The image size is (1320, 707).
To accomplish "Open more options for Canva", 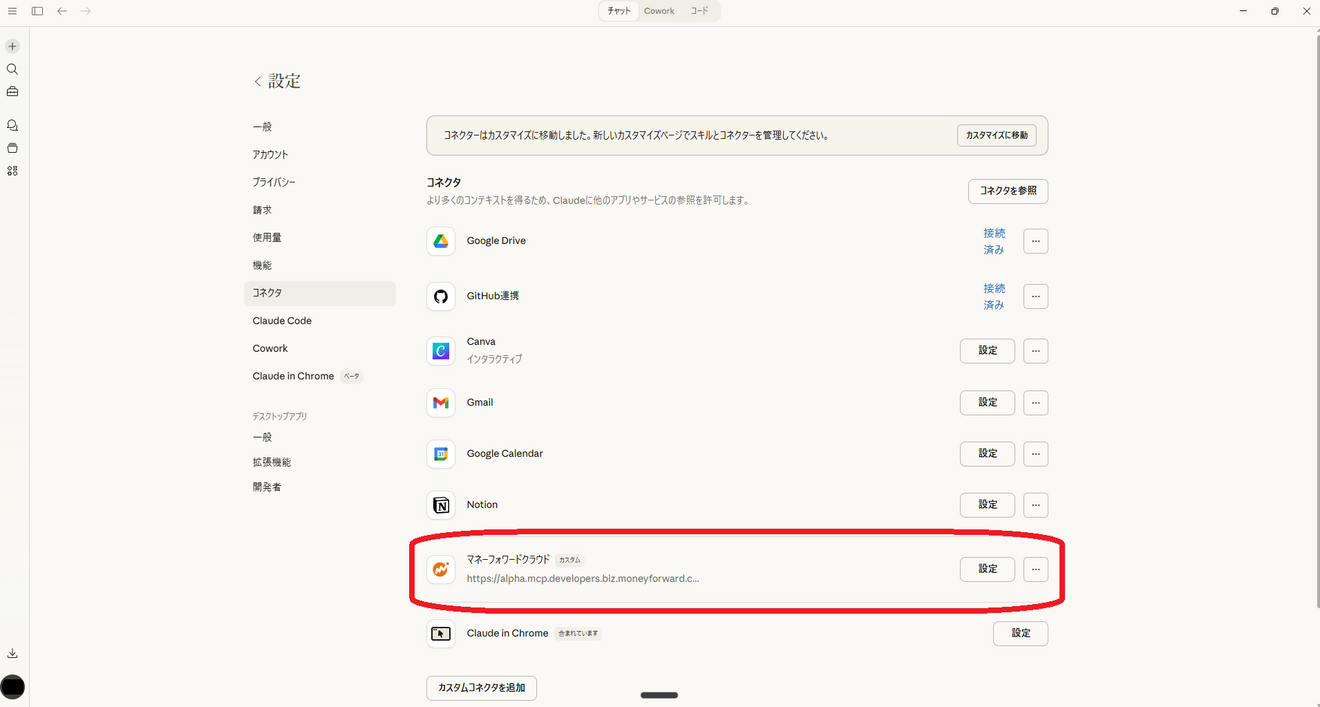I will pyautogui.click(x=1036, y=351).
